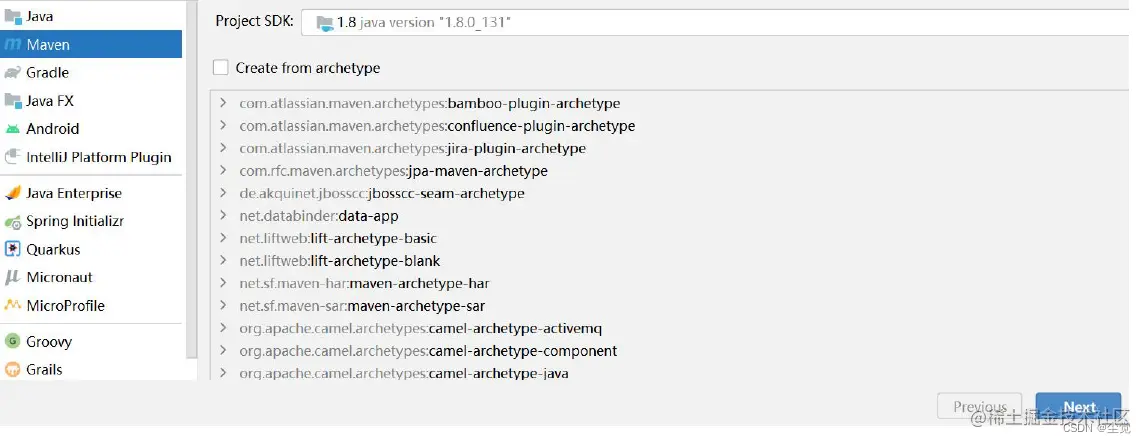Enable Create from archetype checkbox
1146x443 pixels.
pos(221,68)
